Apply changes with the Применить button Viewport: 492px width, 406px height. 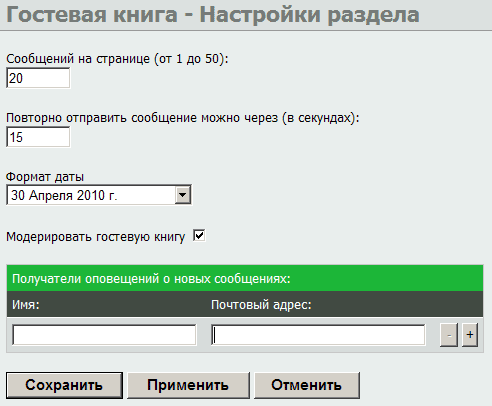pyautogui.click(x=188, y=385)
